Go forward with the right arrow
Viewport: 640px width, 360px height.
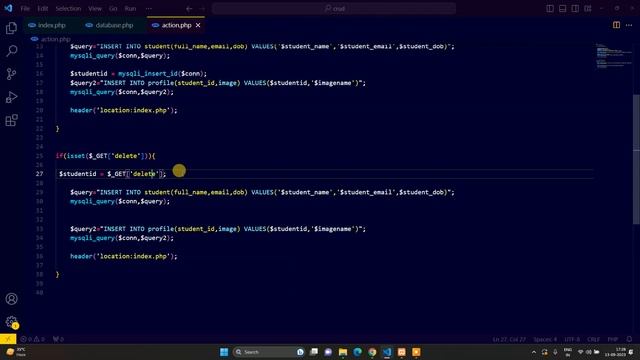pos(202,8)
